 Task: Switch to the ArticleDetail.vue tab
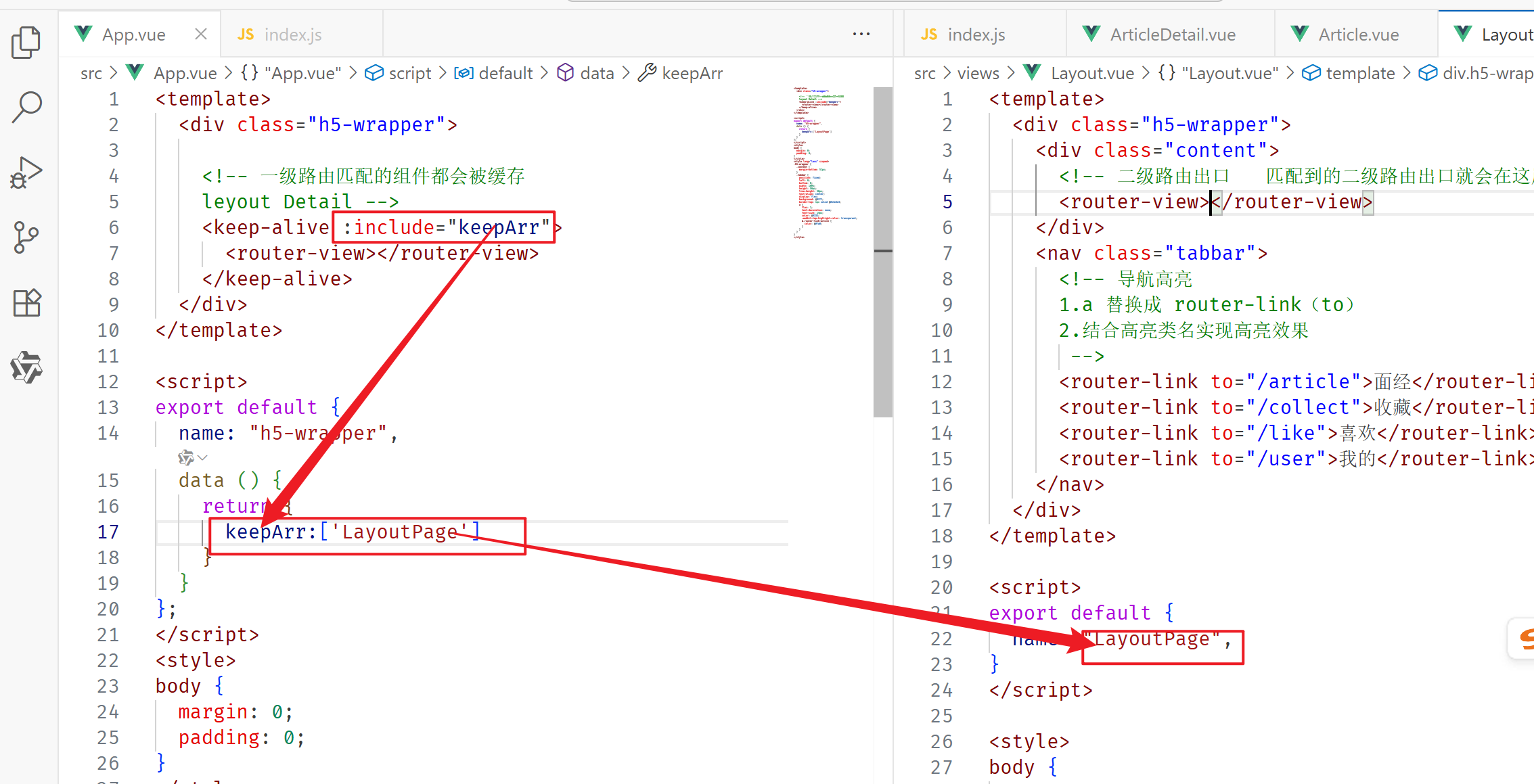tap(1172, 34)
